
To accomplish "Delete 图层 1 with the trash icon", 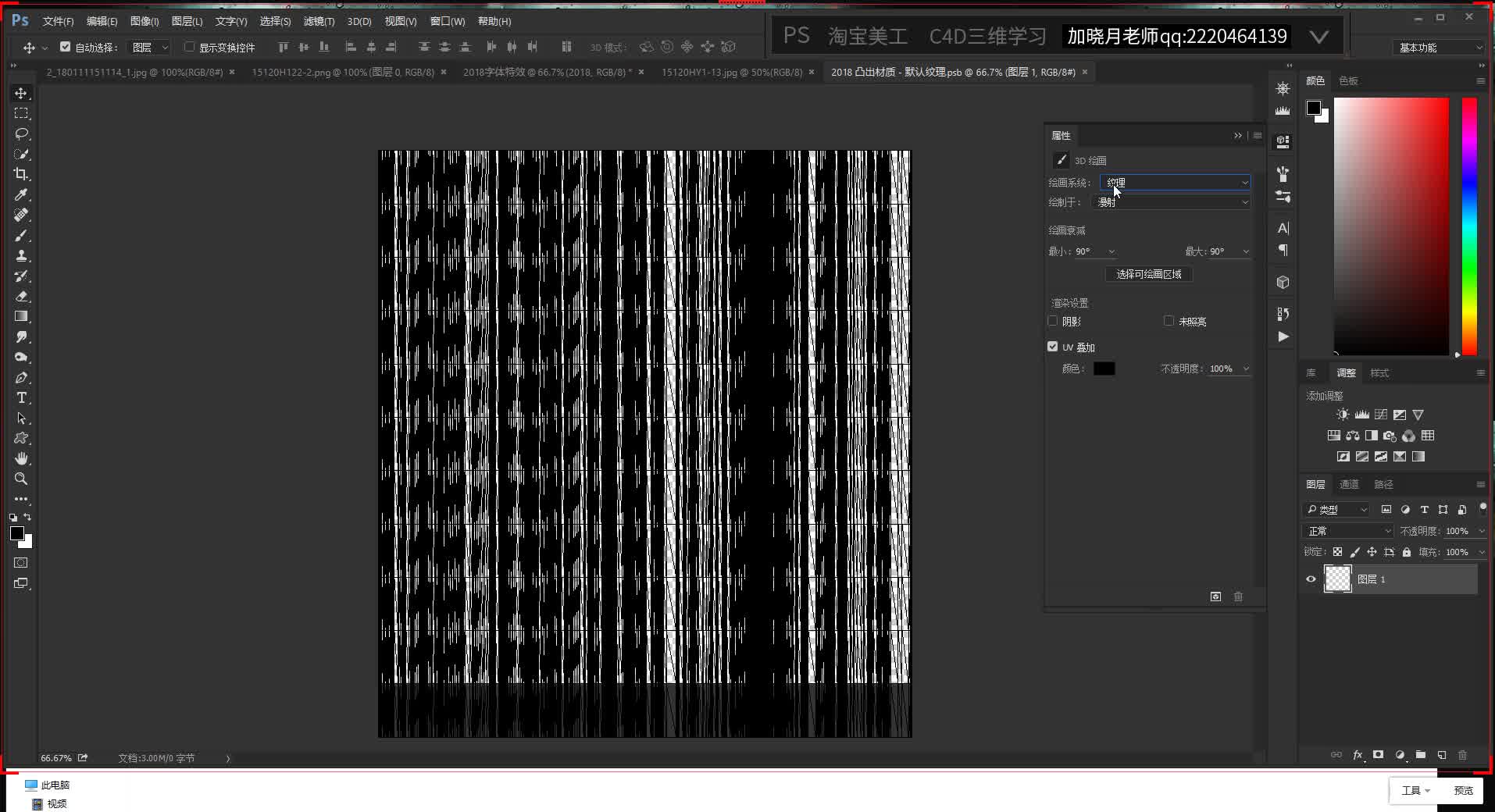I will [x=1462, y=755].
